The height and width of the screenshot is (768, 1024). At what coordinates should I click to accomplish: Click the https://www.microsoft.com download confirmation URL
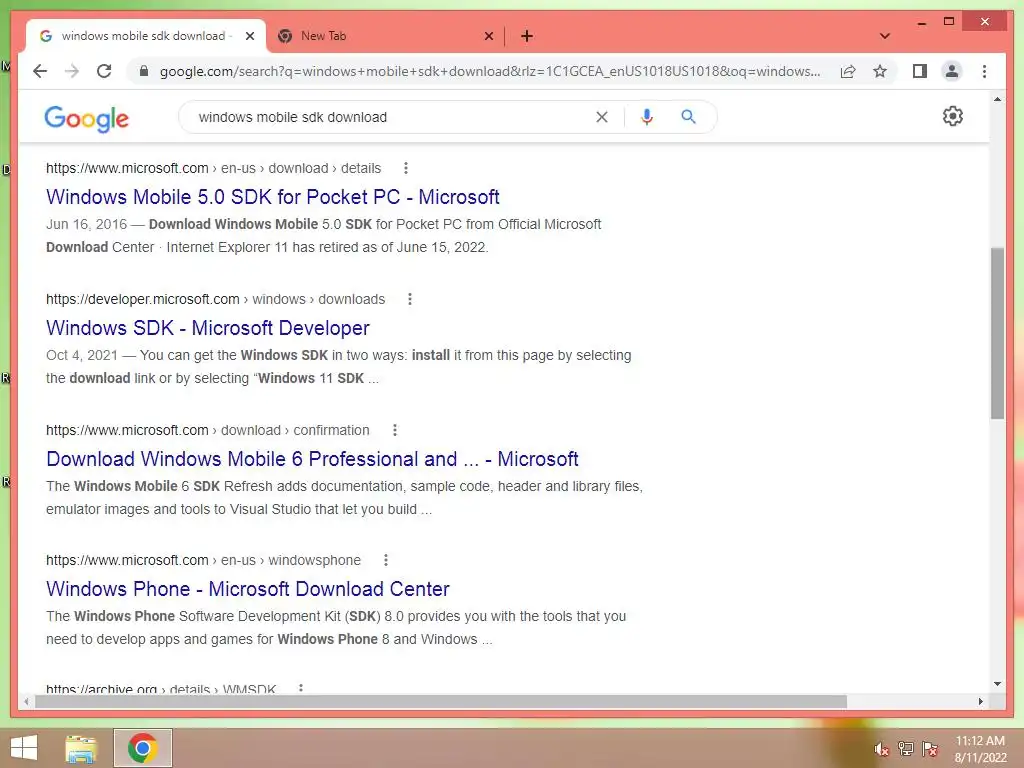[207, 430]
